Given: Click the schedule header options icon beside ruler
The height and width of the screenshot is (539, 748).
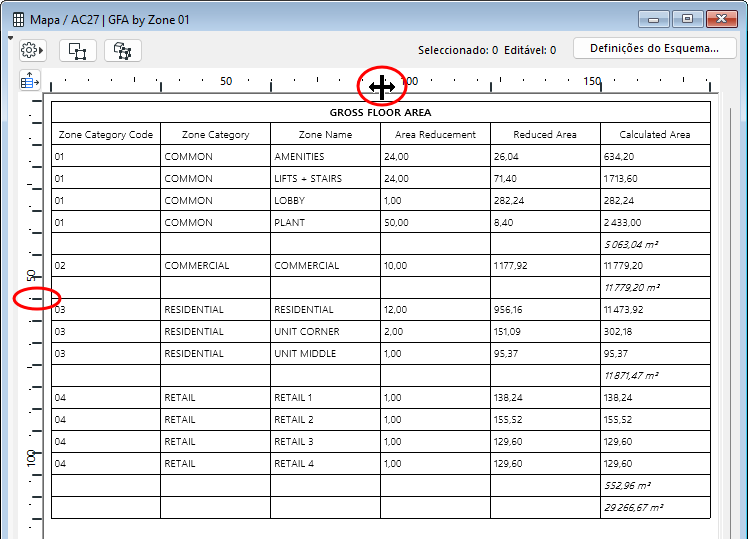Looking at the screenshot, I should pyautogui.click(x=30, y=80).
